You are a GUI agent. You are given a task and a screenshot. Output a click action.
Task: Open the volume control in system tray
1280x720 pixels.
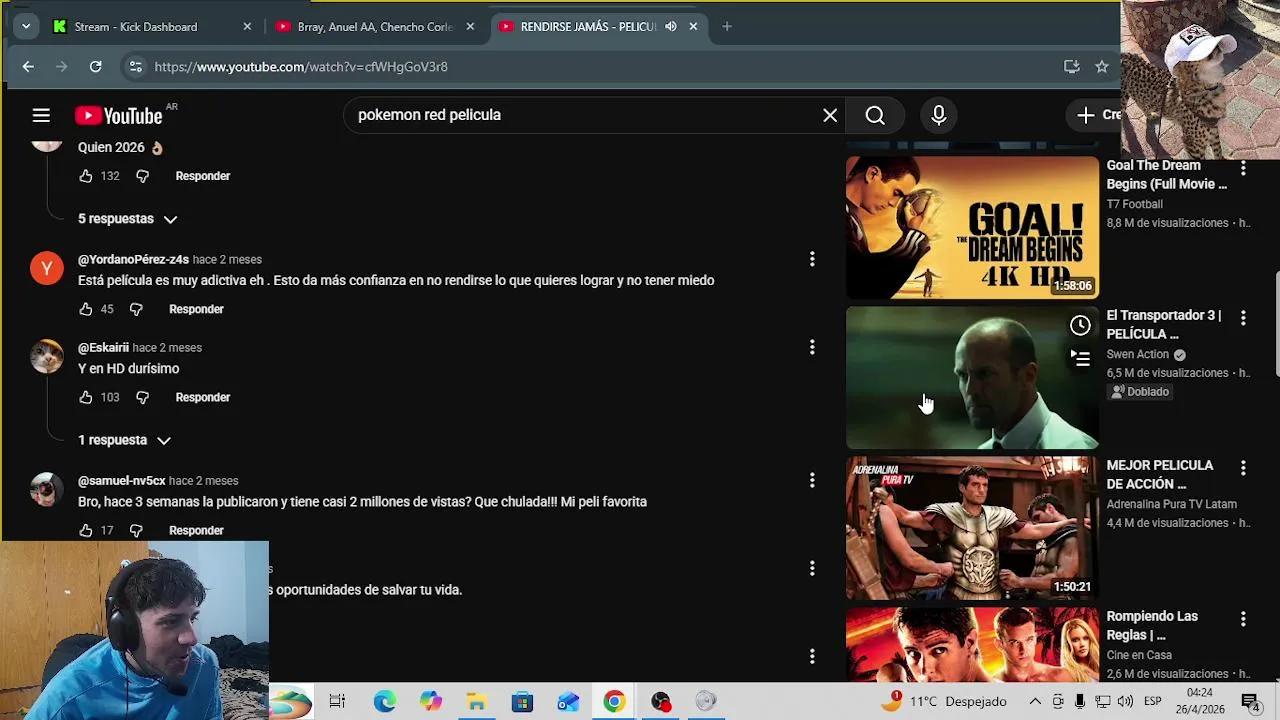click(x=1125, y=702)
